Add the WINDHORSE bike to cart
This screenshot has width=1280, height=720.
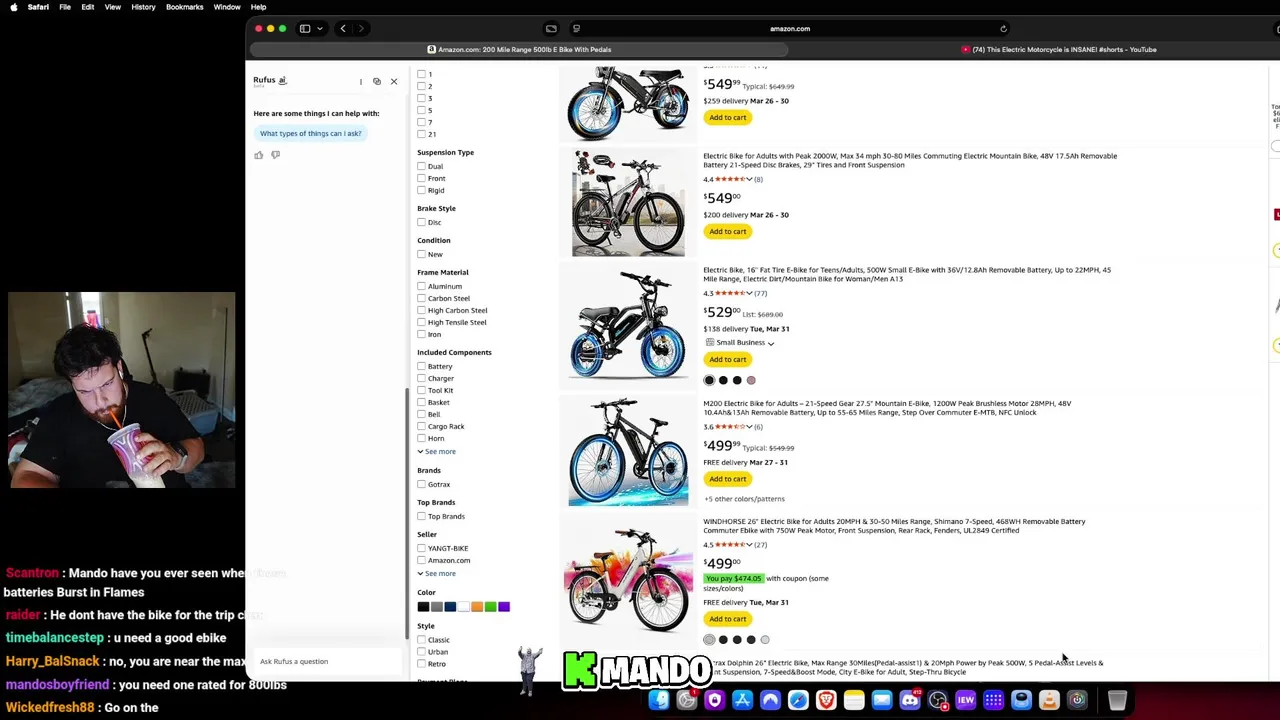[x=727, y=619]
